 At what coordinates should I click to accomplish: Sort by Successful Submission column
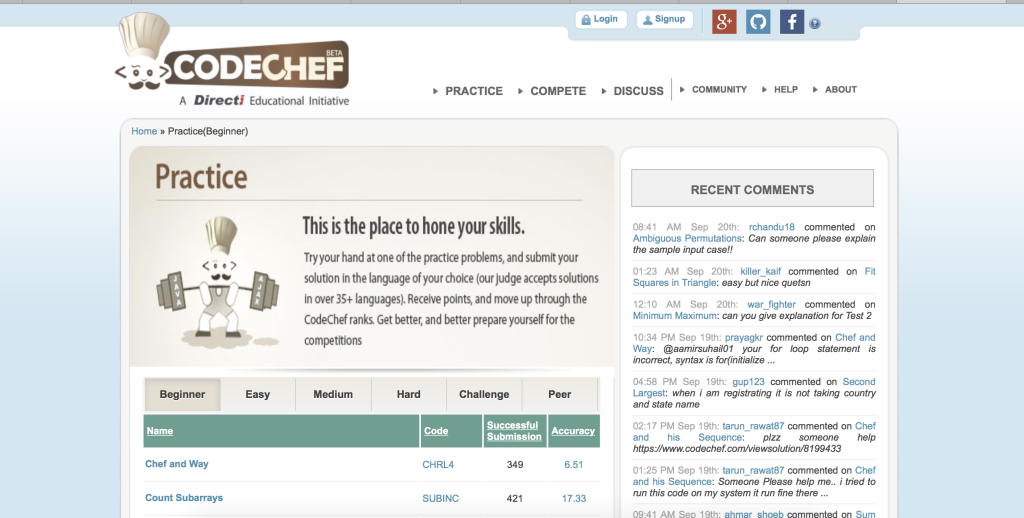click(x=514, y=431)
